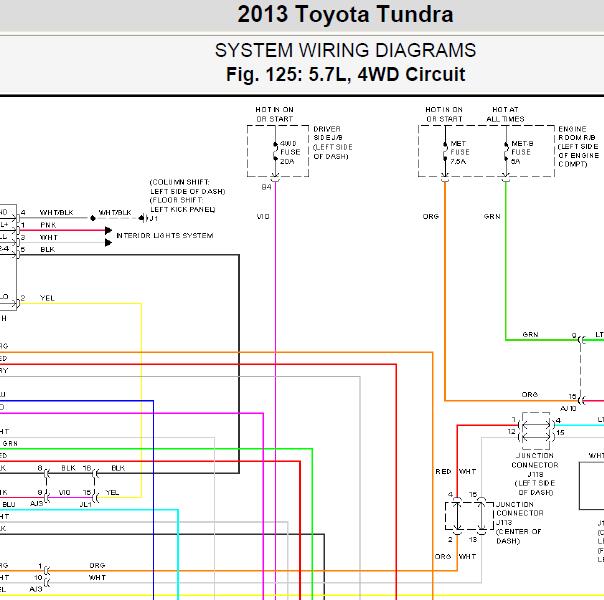Click the arrowhead ending the PNK wire
This screenshot has width=604, height=600.
coord(109,230)
